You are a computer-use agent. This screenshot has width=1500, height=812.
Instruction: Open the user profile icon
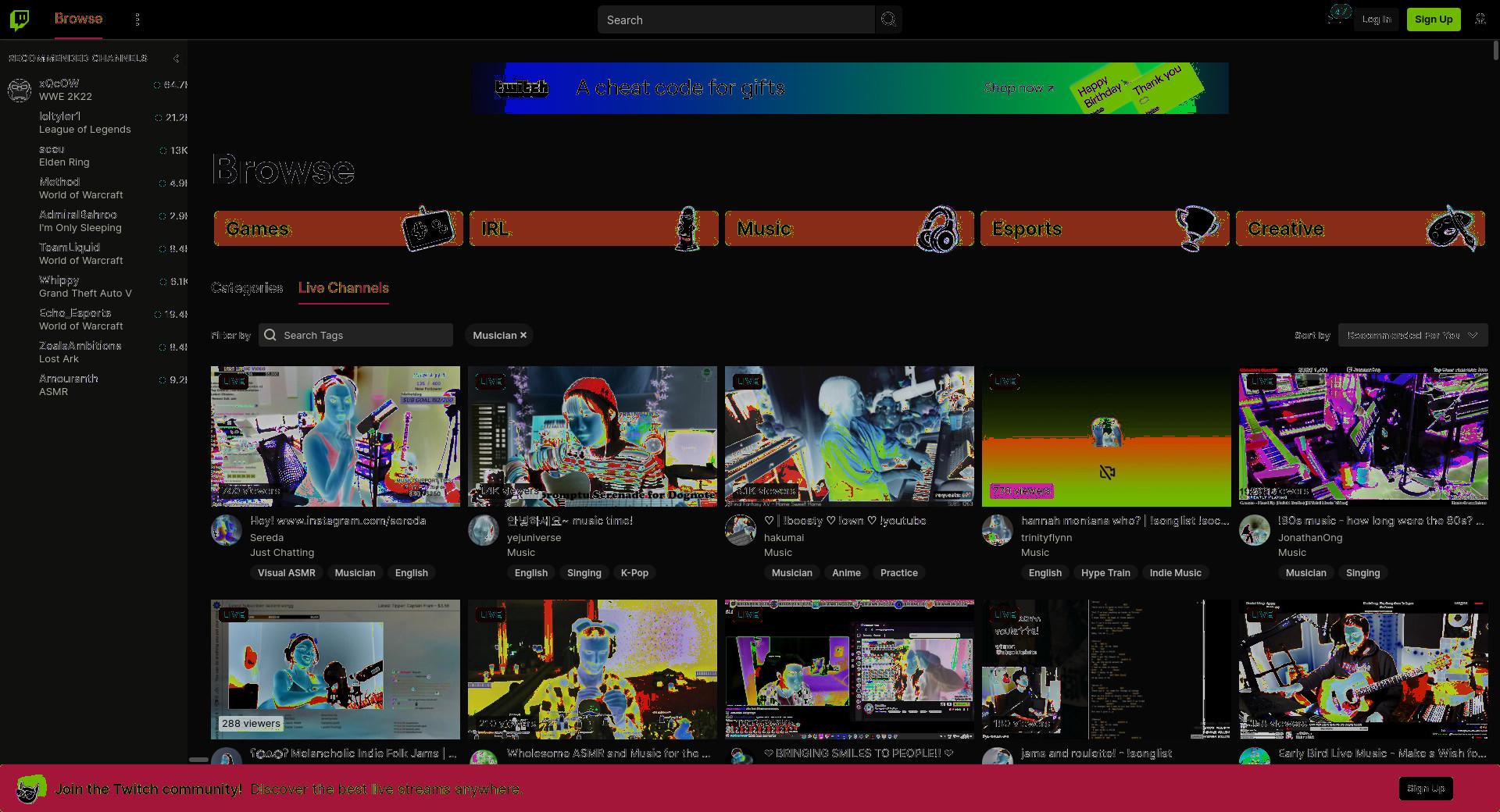point(1480,20)
